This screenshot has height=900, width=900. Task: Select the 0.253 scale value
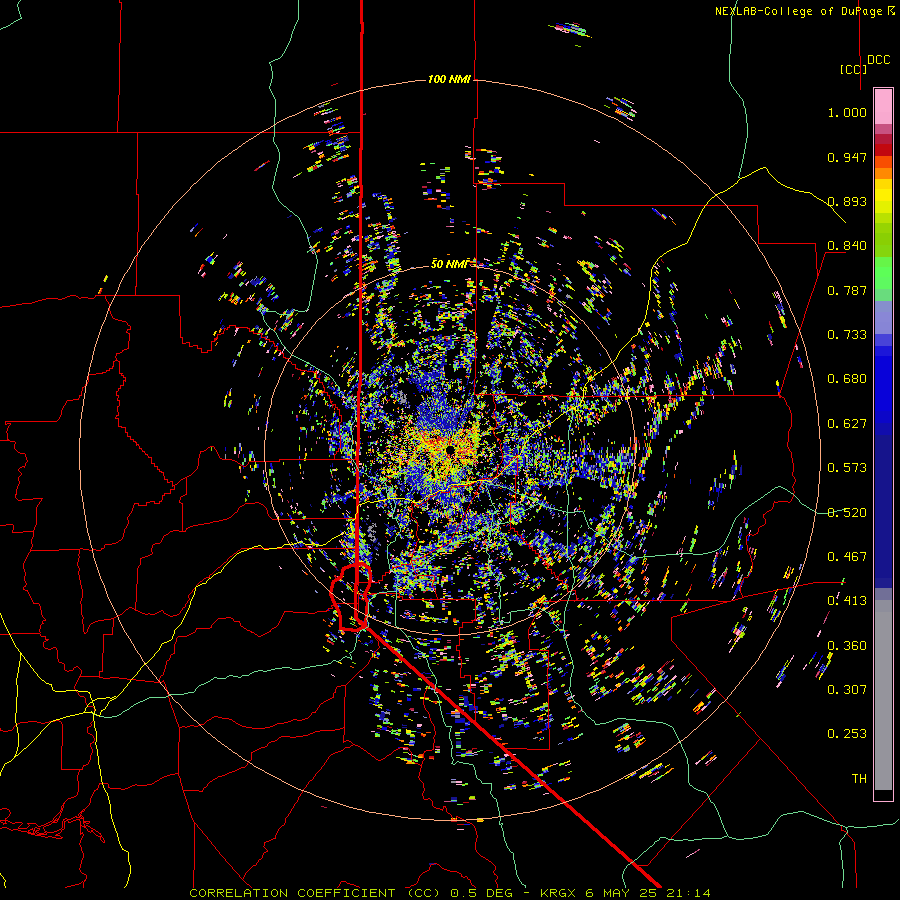click(847, 734)
